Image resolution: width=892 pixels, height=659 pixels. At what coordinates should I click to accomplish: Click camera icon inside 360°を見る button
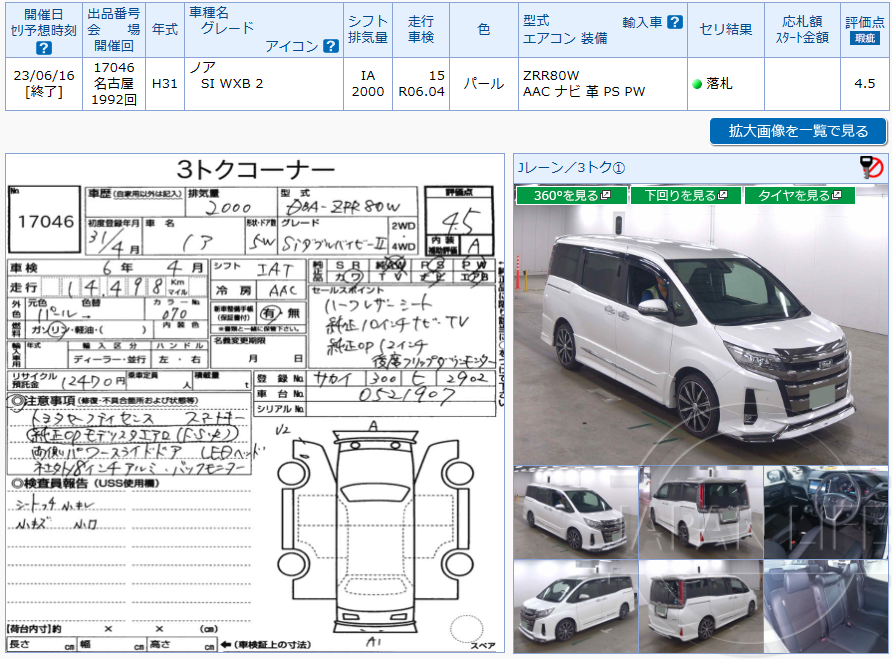click(x=606, y=193)
